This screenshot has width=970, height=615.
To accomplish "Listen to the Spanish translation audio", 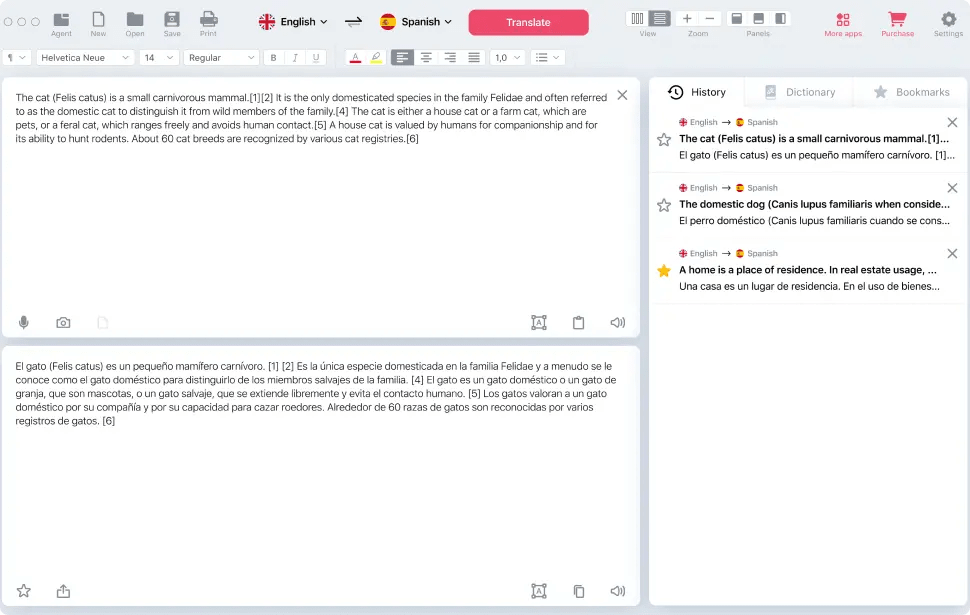I will click(x=617, y=590).
